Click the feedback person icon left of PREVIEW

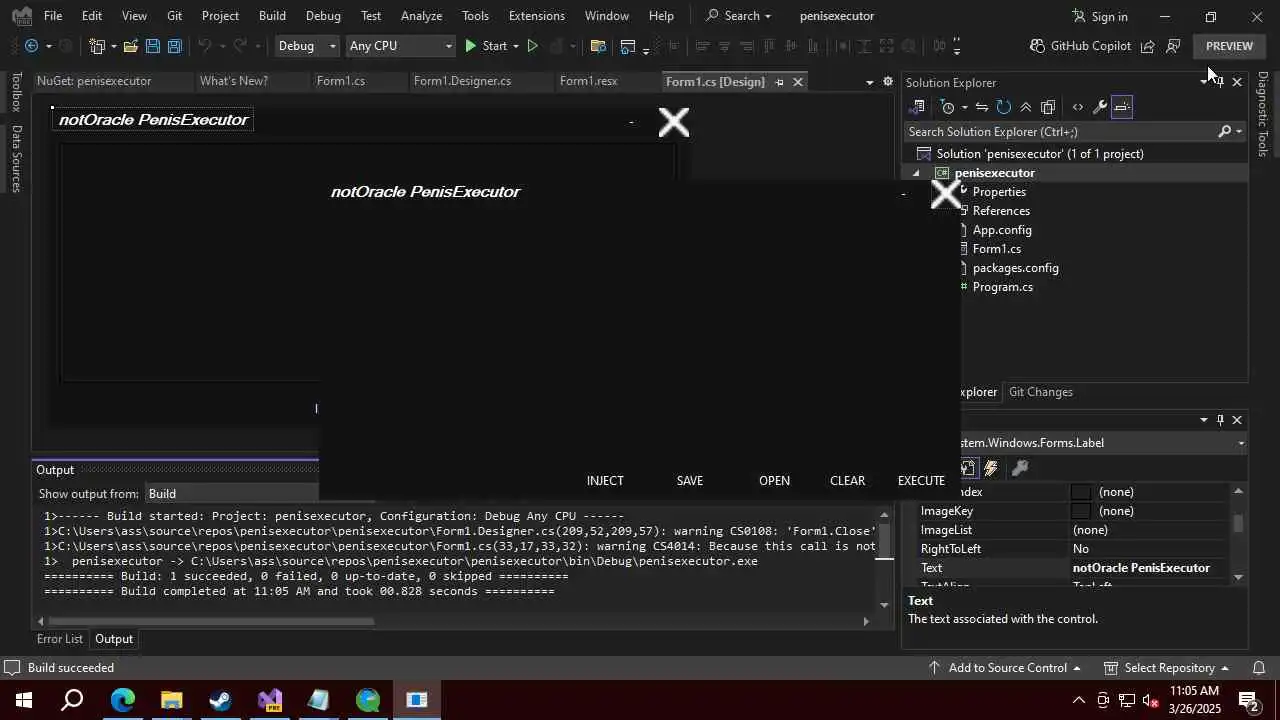[1173, 46]
